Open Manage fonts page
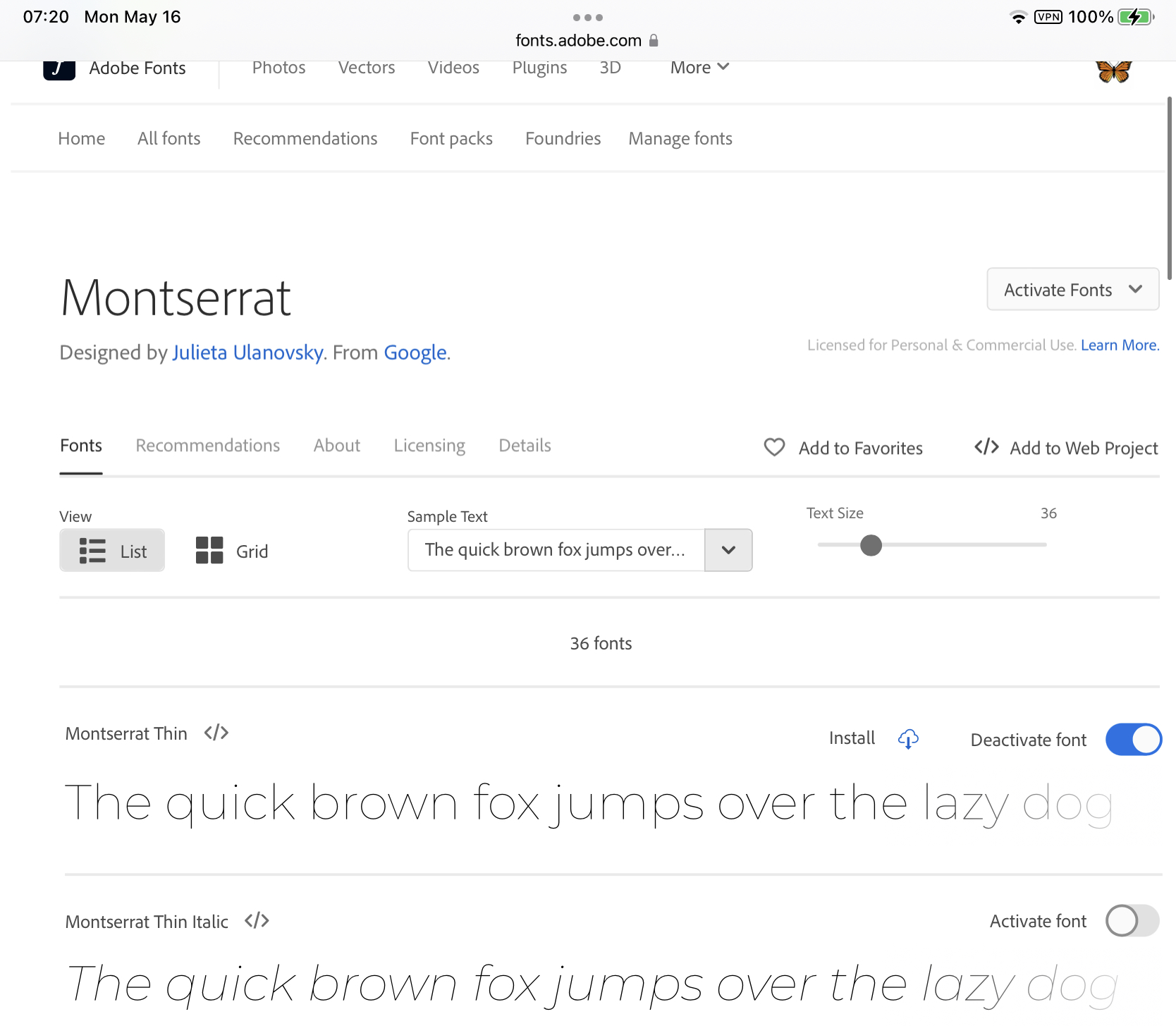This screenshot has width=1176, height=1026. 680,138
